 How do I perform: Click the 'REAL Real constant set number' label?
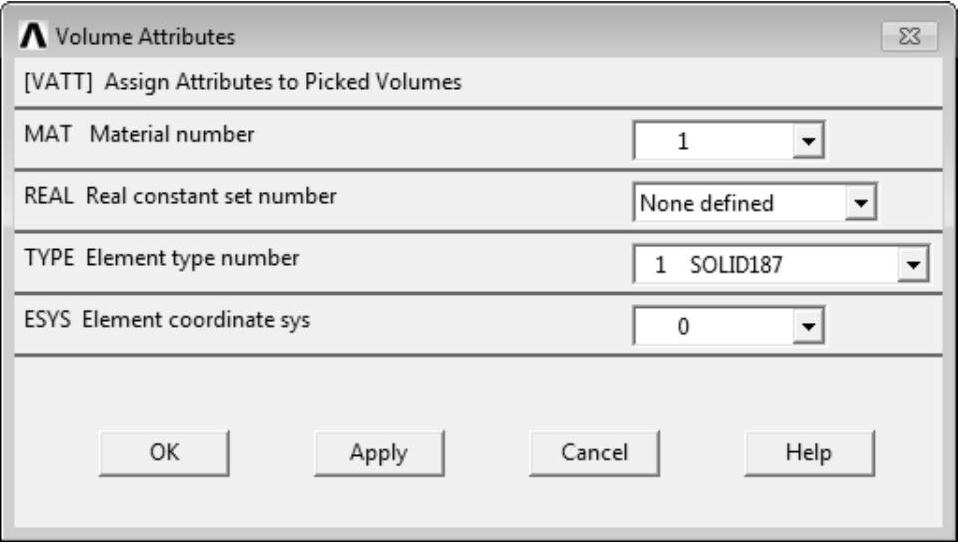coord(180,196)
